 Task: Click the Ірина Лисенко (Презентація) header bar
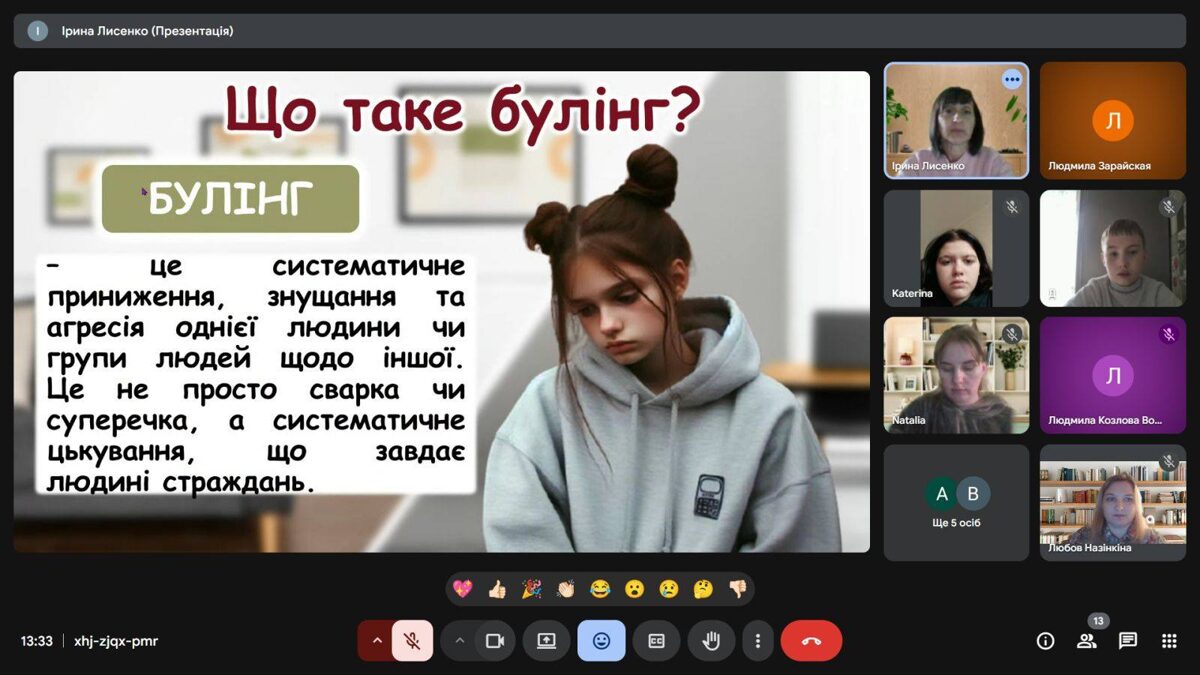point(600,31)
